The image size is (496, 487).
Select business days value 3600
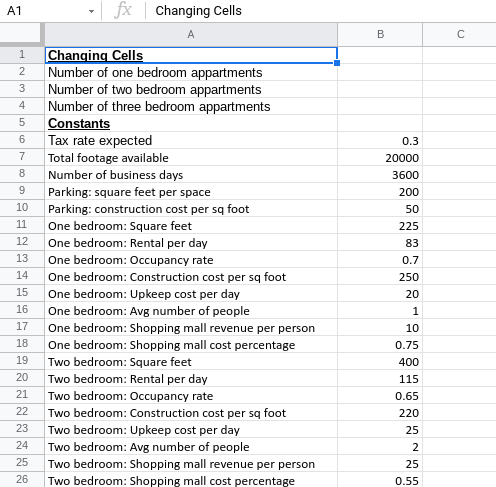point(380,174)
